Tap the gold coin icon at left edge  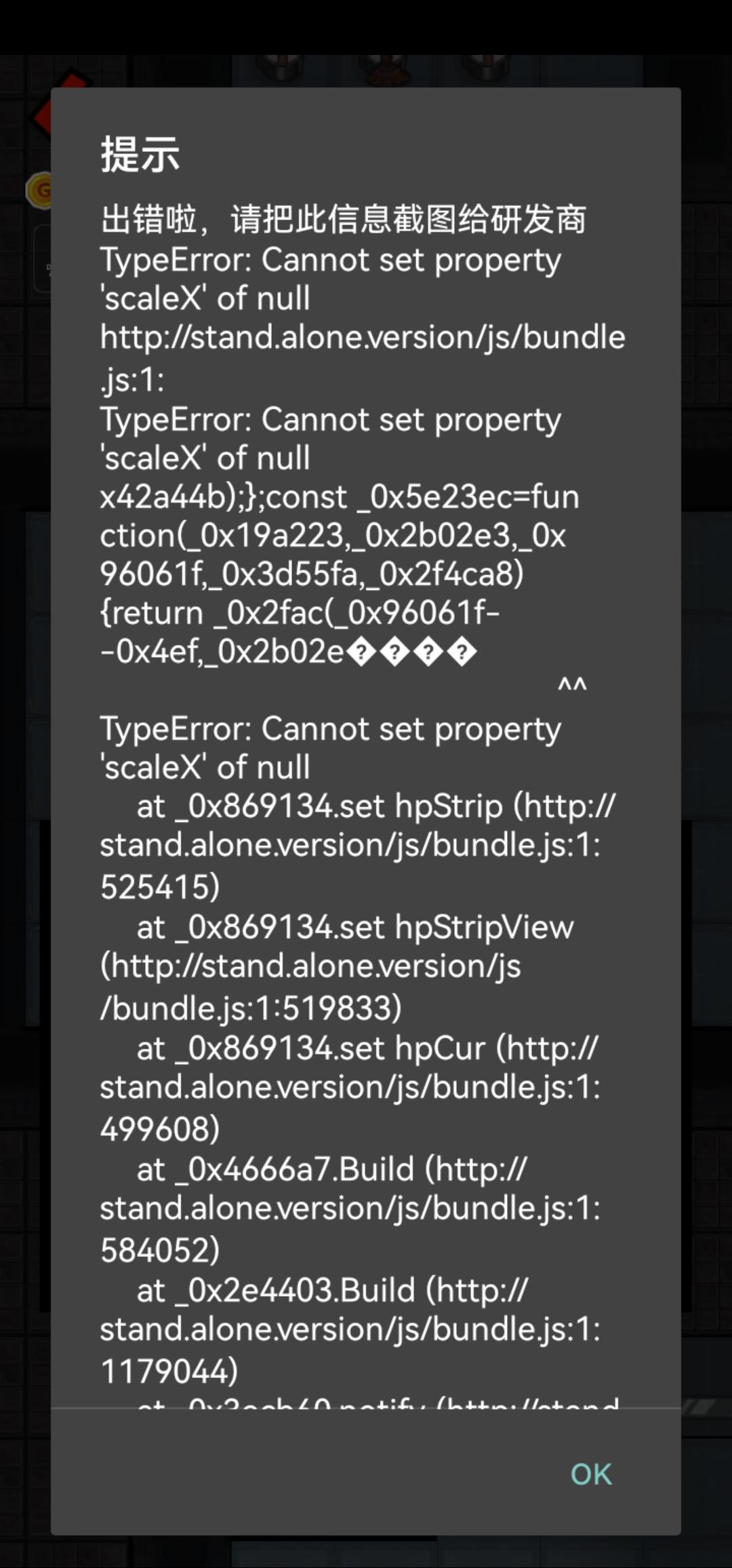[39, 191]
